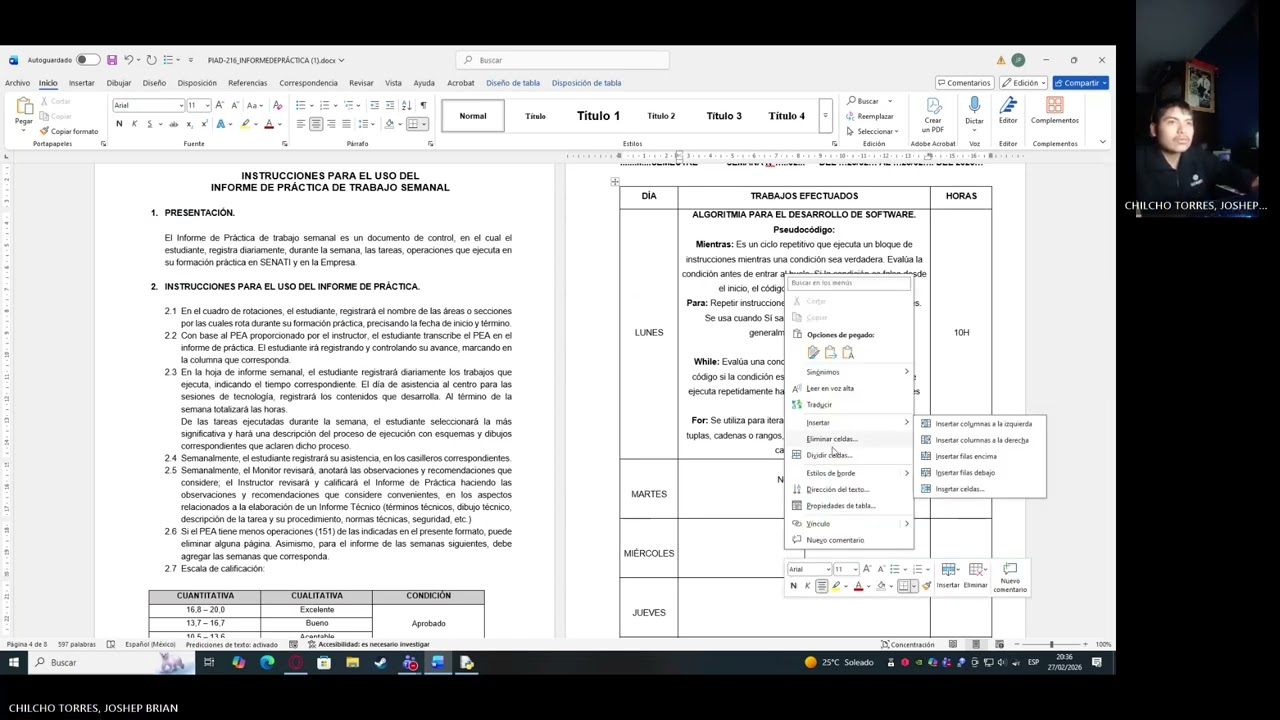Toggle underline S in ribbon
This screenshot has width=1280, height=720.
149,124
